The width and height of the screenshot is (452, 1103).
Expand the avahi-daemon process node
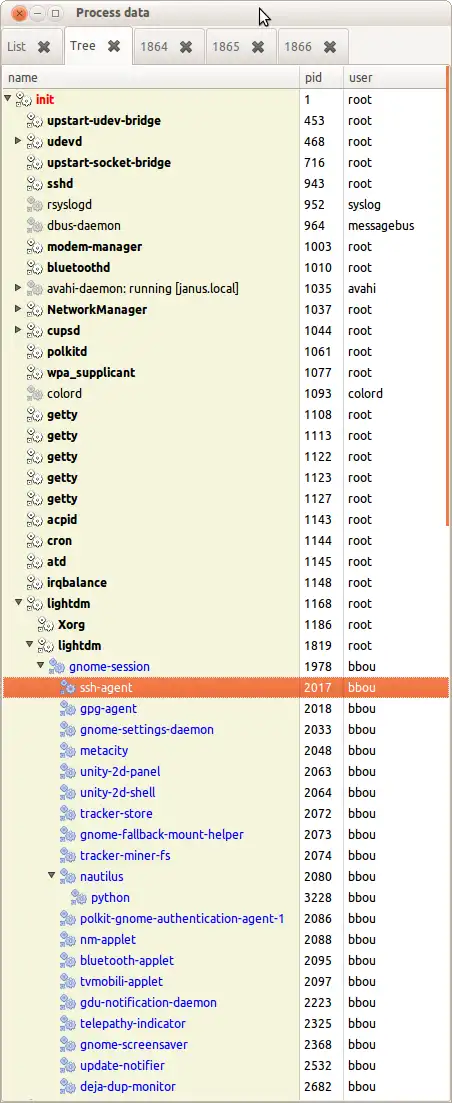pyautogui.click(x=18, y=288)
